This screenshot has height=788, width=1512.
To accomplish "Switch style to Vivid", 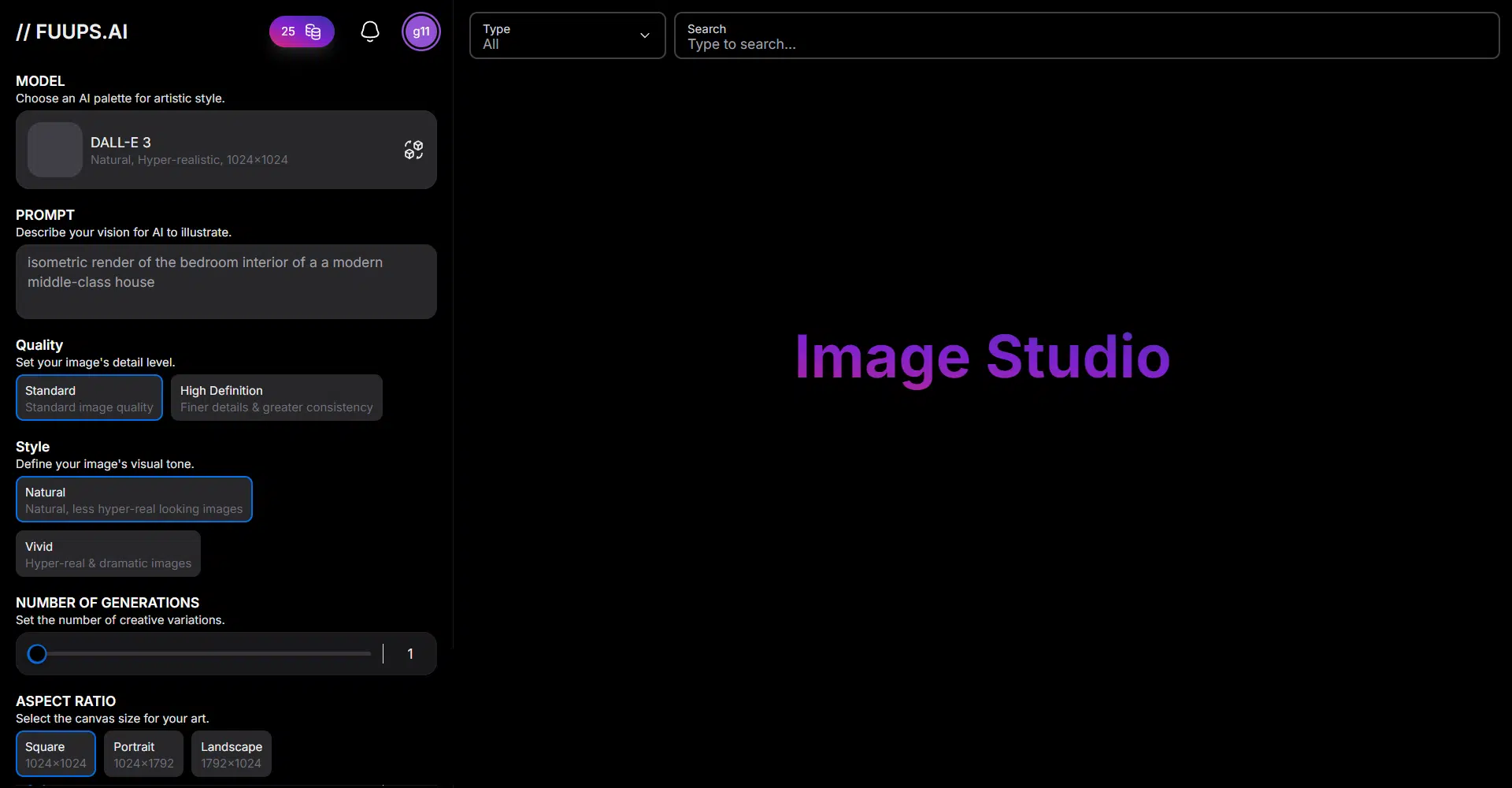I will (108, 554).
